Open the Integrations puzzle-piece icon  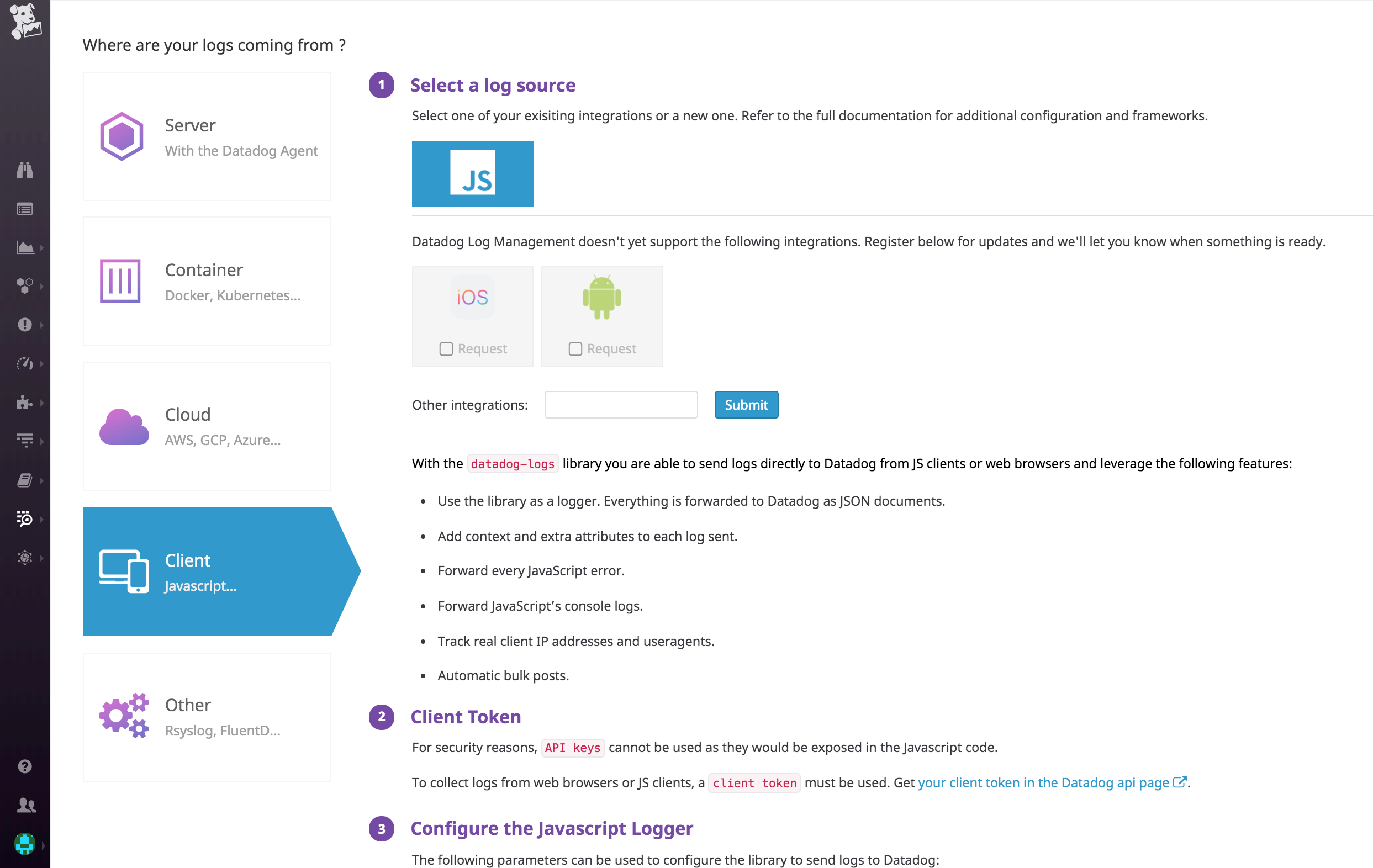pyautogui.click(x=25, y=402)
